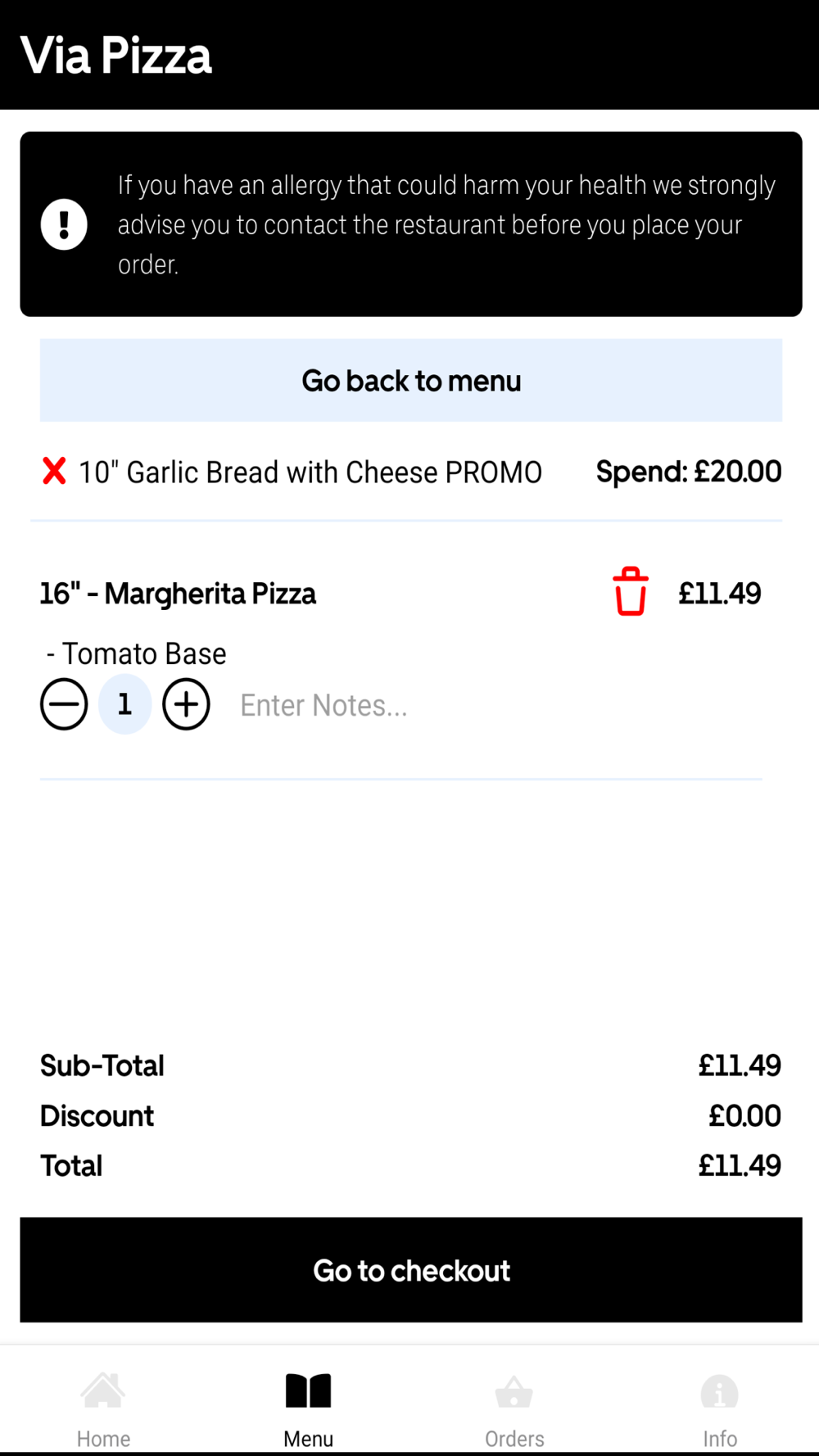Proceed with Go to checkout button
This screenshot has width=819, height=1456.
coord(411,1270)
